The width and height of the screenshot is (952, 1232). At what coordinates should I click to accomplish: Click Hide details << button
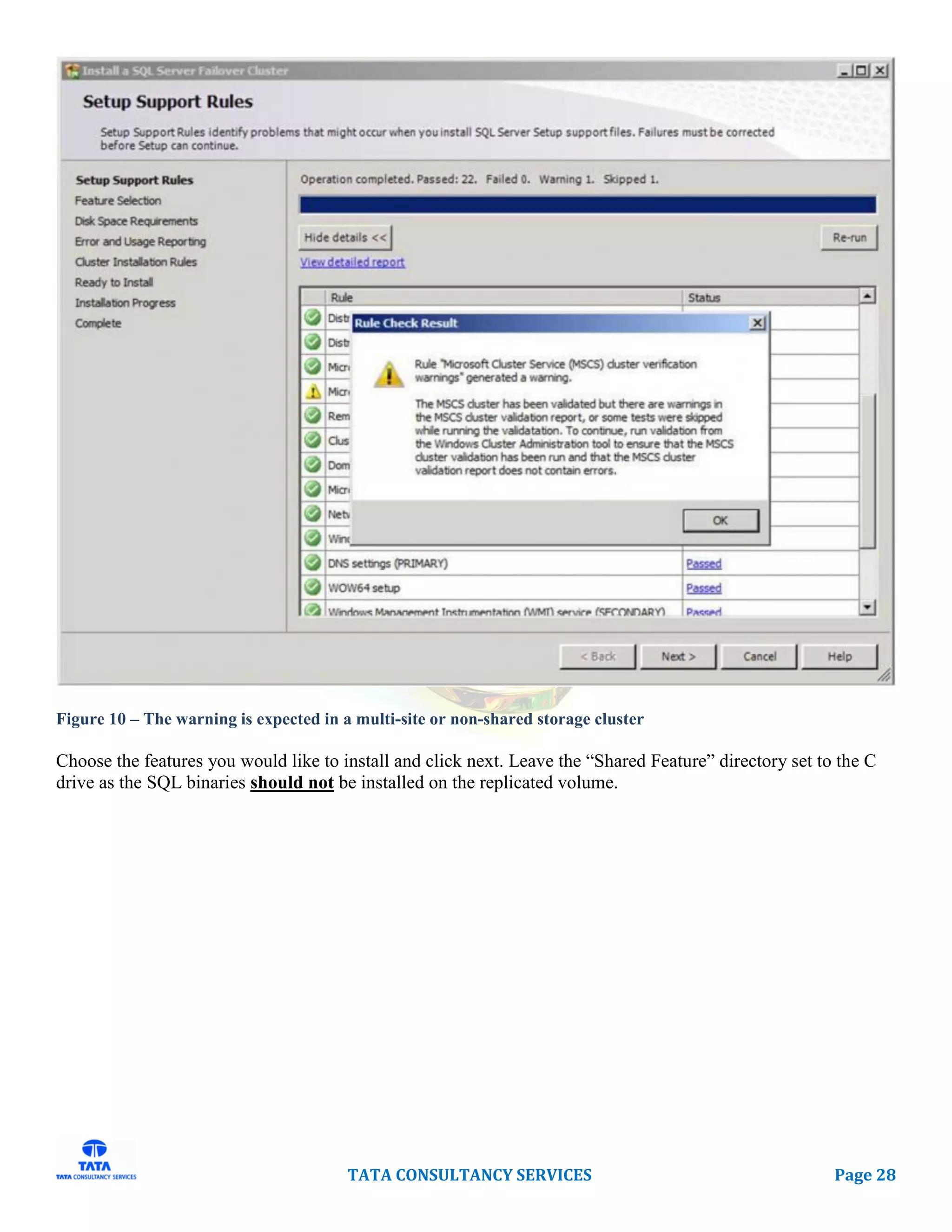coord(345,238)
